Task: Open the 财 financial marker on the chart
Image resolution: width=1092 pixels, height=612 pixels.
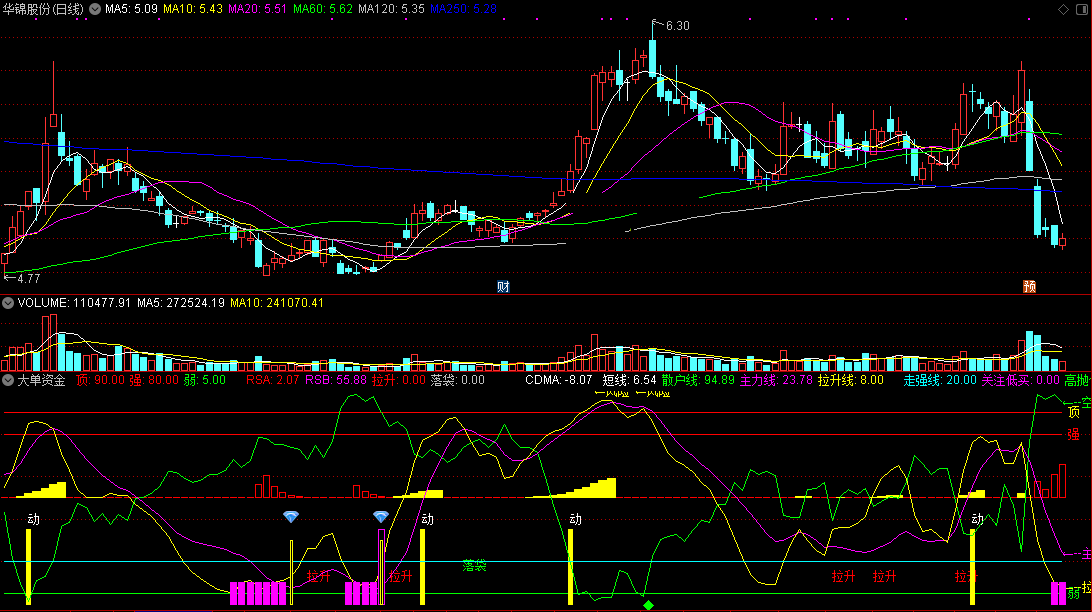Action: click(x=503, y=286)
